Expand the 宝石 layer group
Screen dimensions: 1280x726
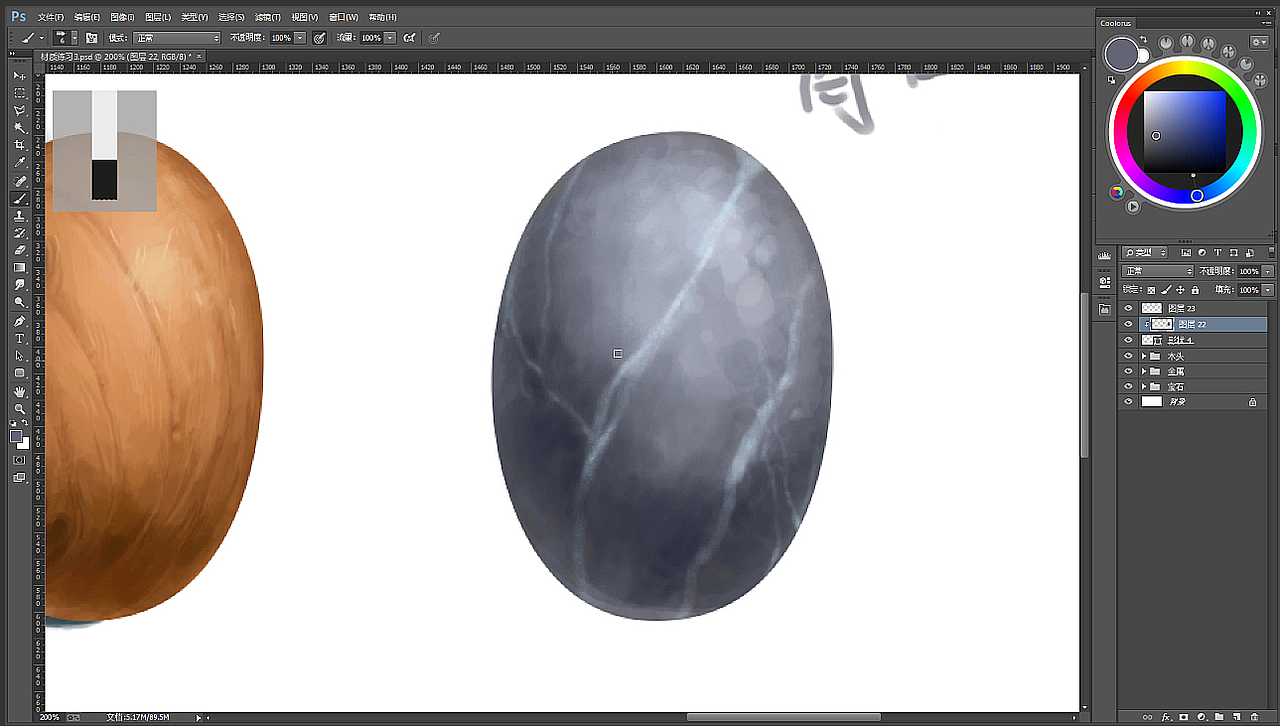[x=1144, y=386]
